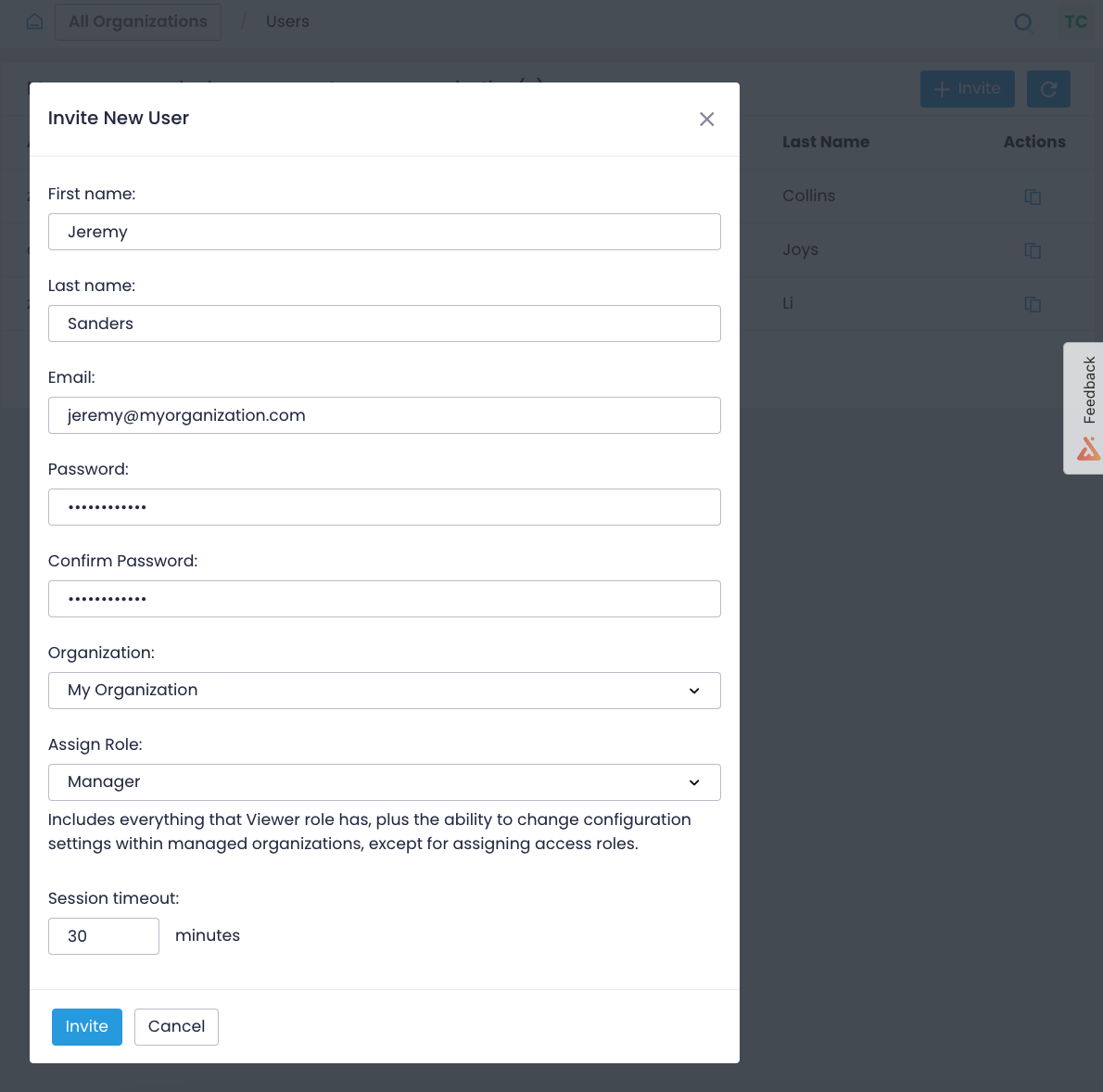Open the TC user avatar menu
1103x1092 pixels.
tap(1075, 22)
